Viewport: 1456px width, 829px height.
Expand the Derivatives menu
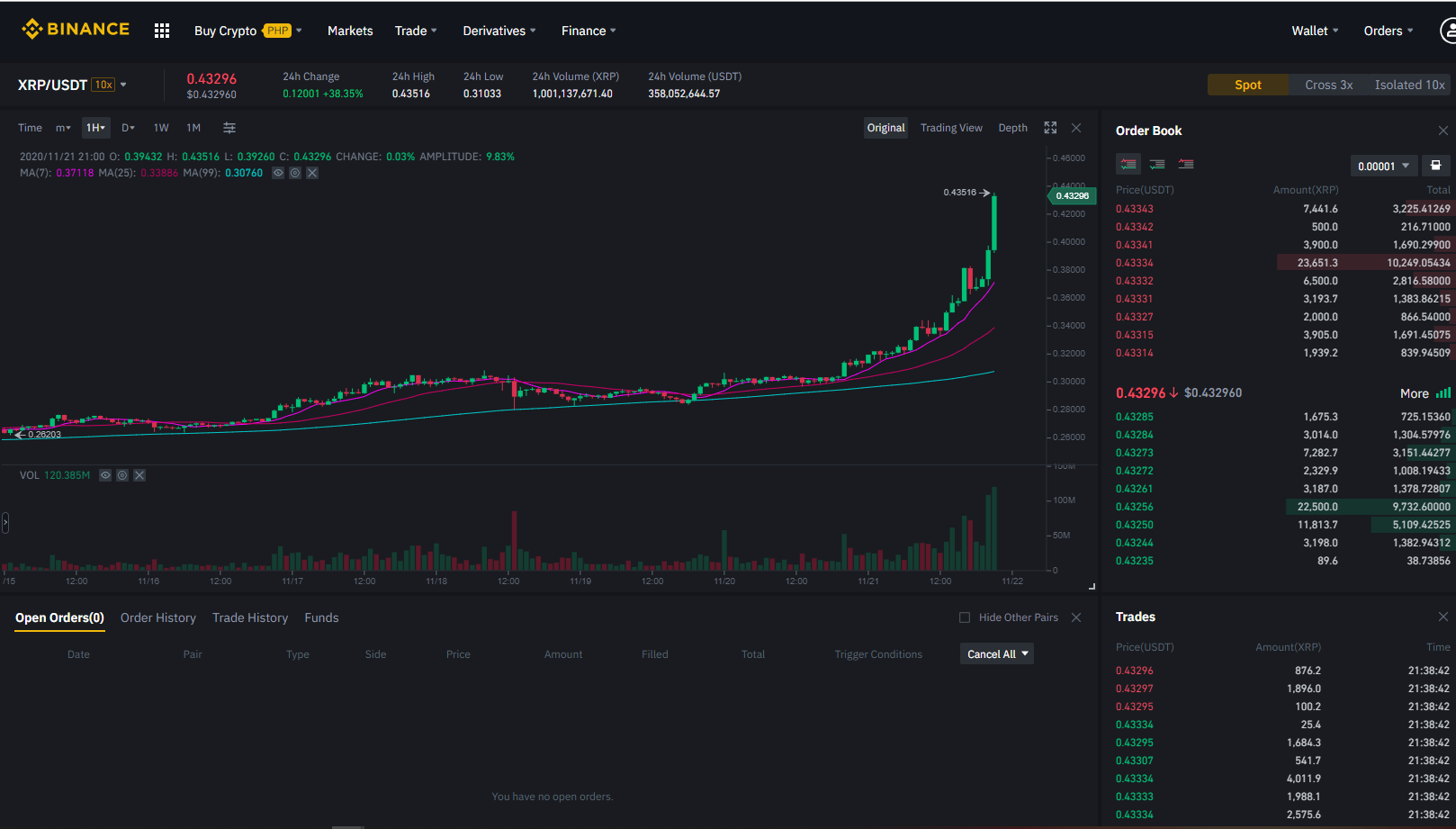click(x=499, y=31)
